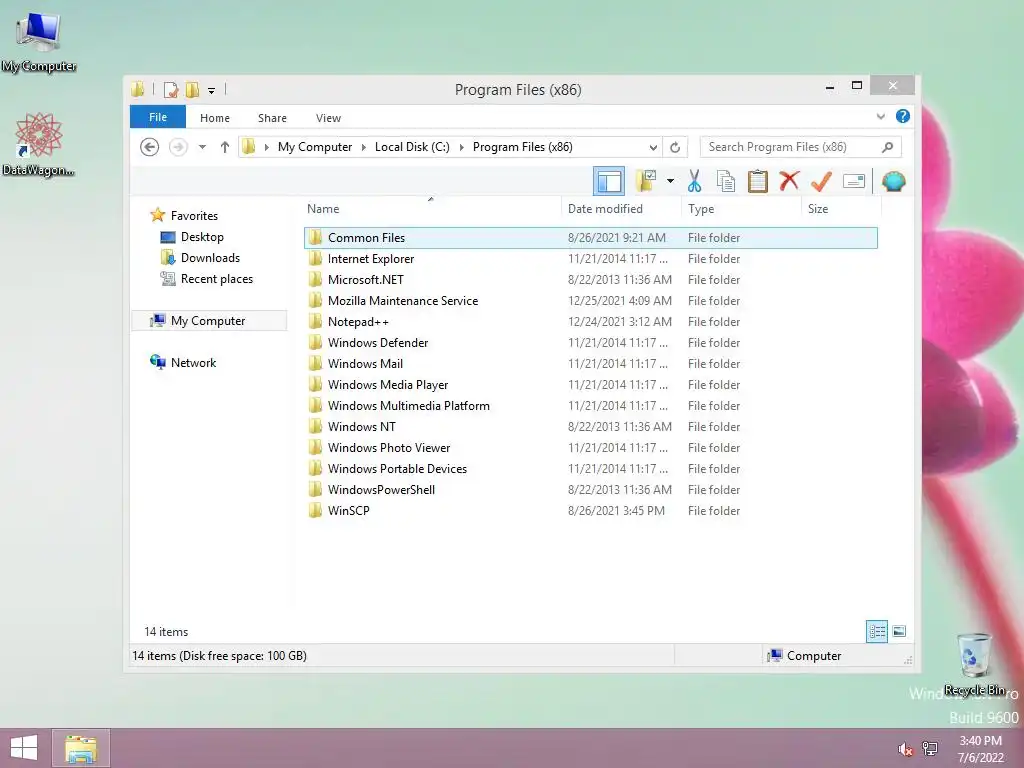Switch to the Home ribbon tab
This screenshot has height=768, width=1024.
pyautogui.click(x=215, y=118)
